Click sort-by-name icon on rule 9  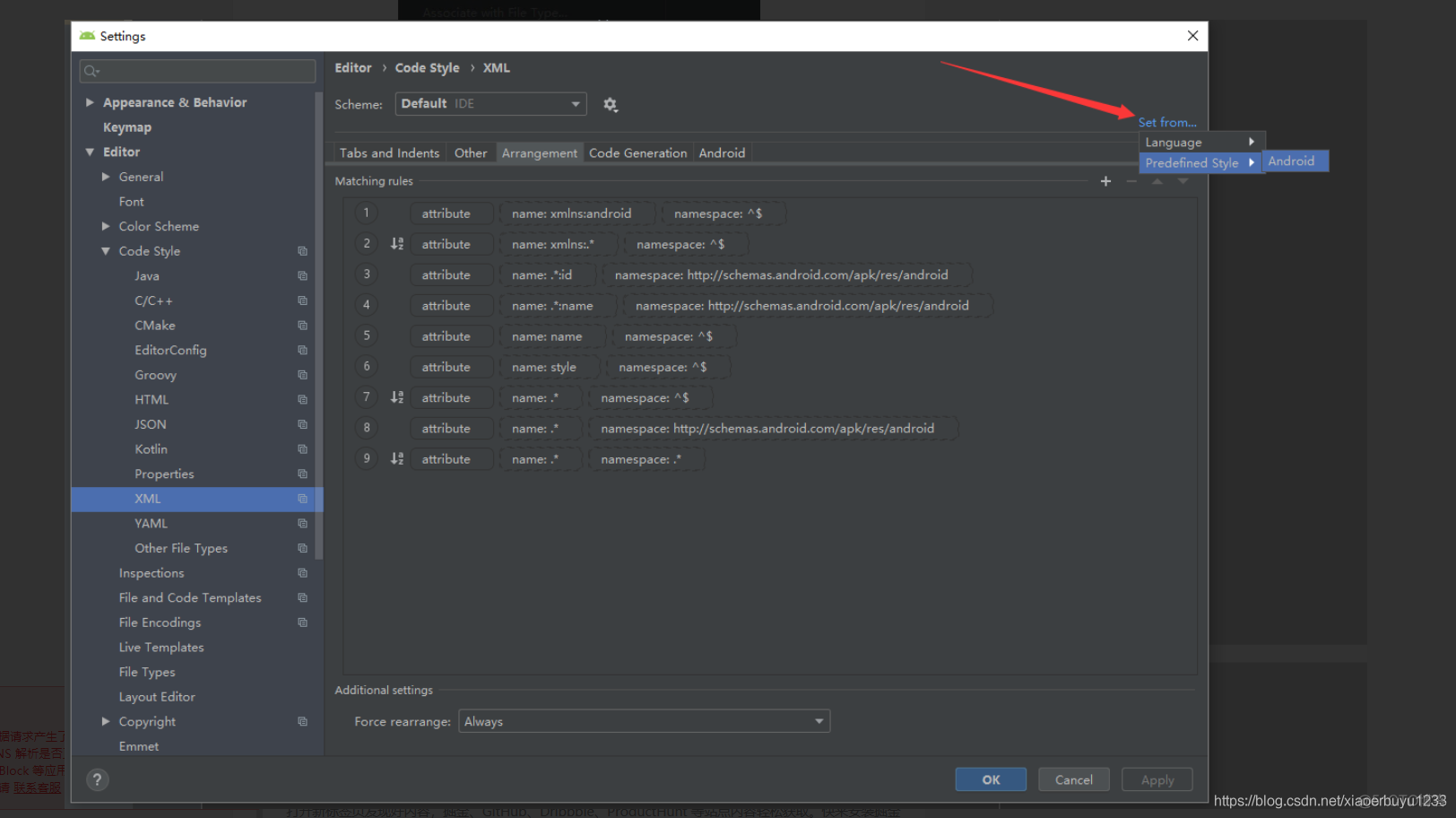tap(397, 458)
